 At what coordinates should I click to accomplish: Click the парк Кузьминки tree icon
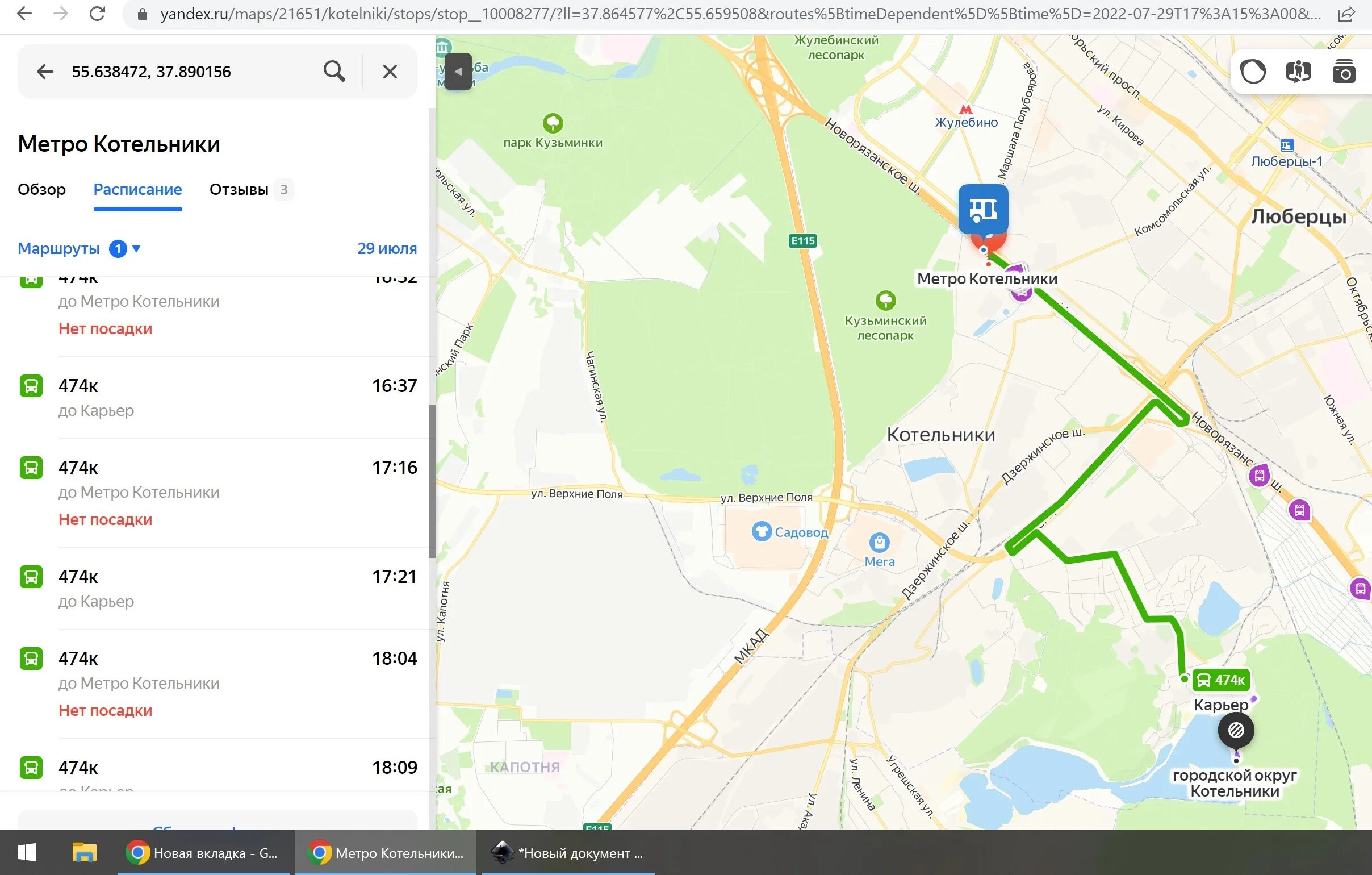(x=553, y=123)
